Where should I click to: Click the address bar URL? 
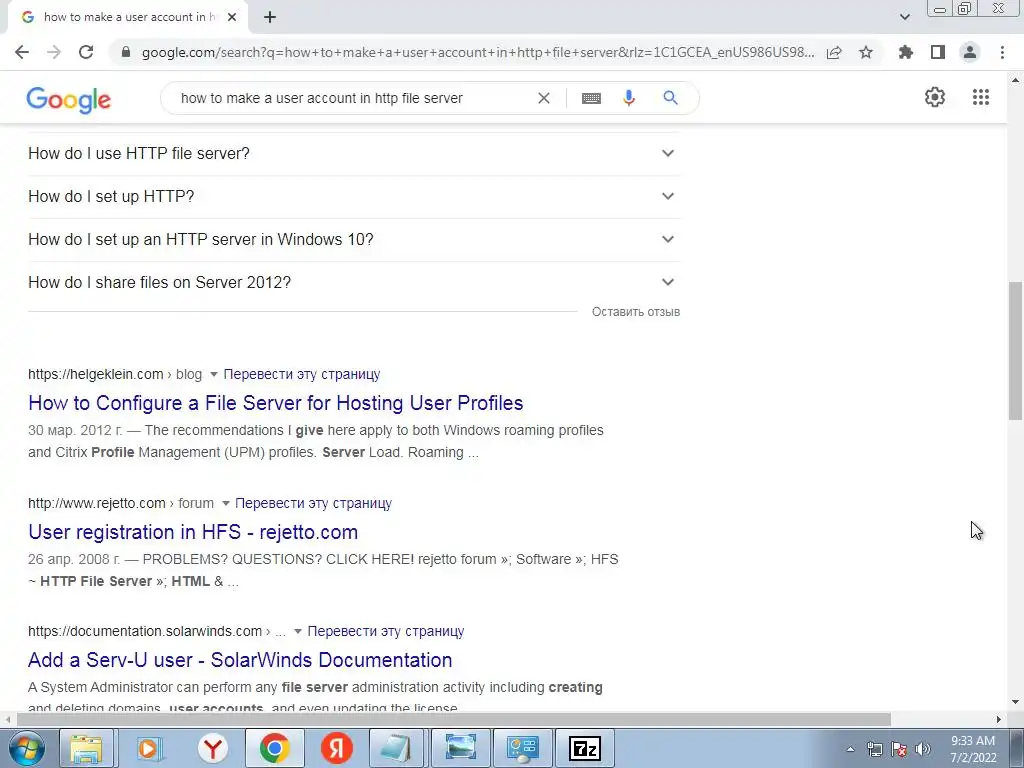pyautogui.click(x=477, y=52)
